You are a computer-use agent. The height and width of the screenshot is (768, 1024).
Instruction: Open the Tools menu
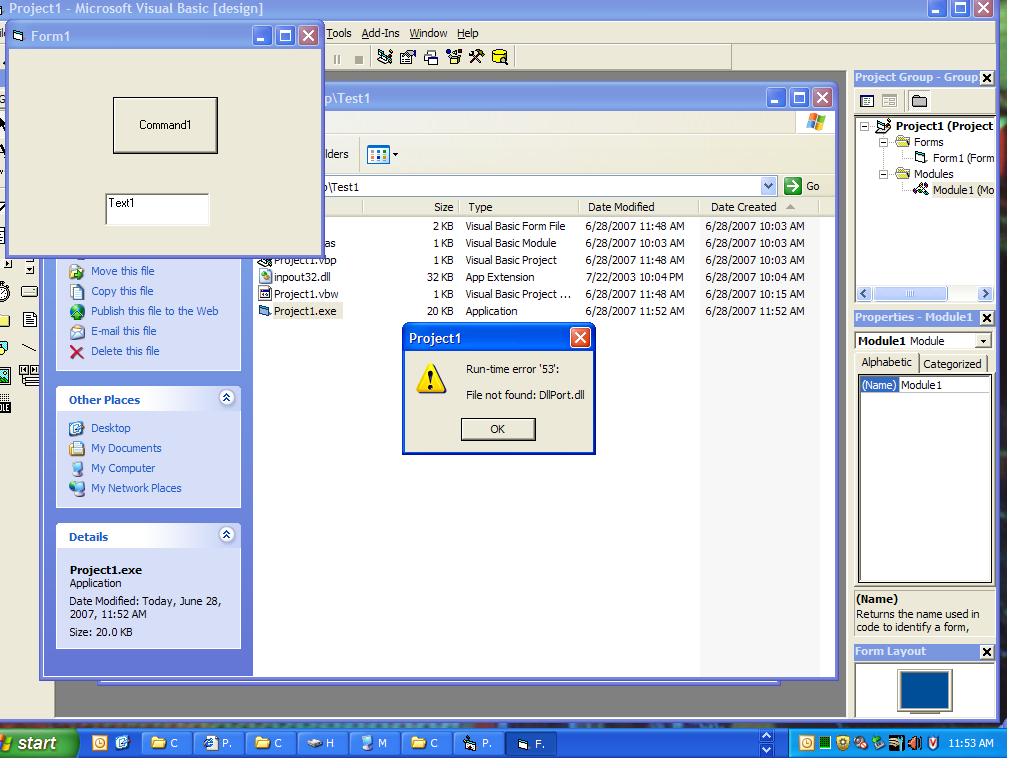339,33
